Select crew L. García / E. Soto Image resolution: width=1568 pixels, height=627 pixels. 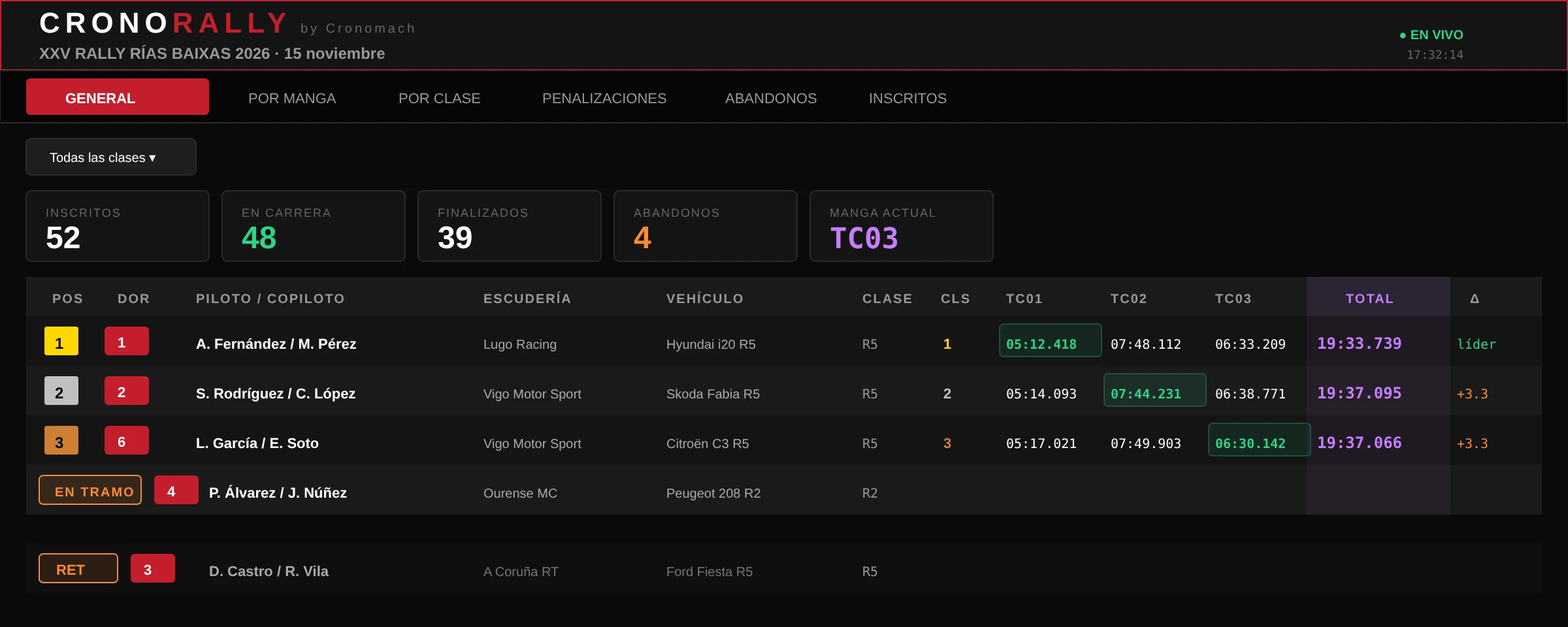257,443
